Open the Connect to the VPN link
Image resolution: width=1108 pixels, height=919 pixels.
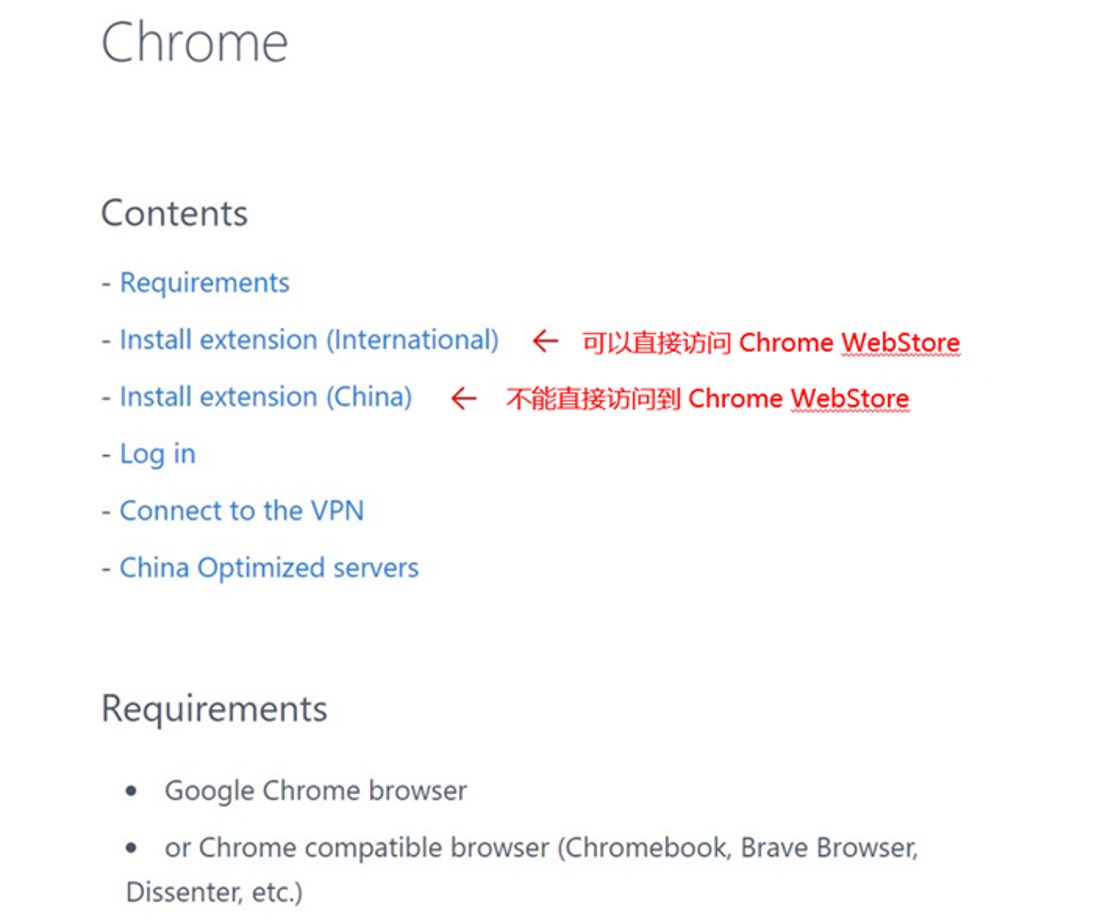pyautogui.click(x=242, y=510)
